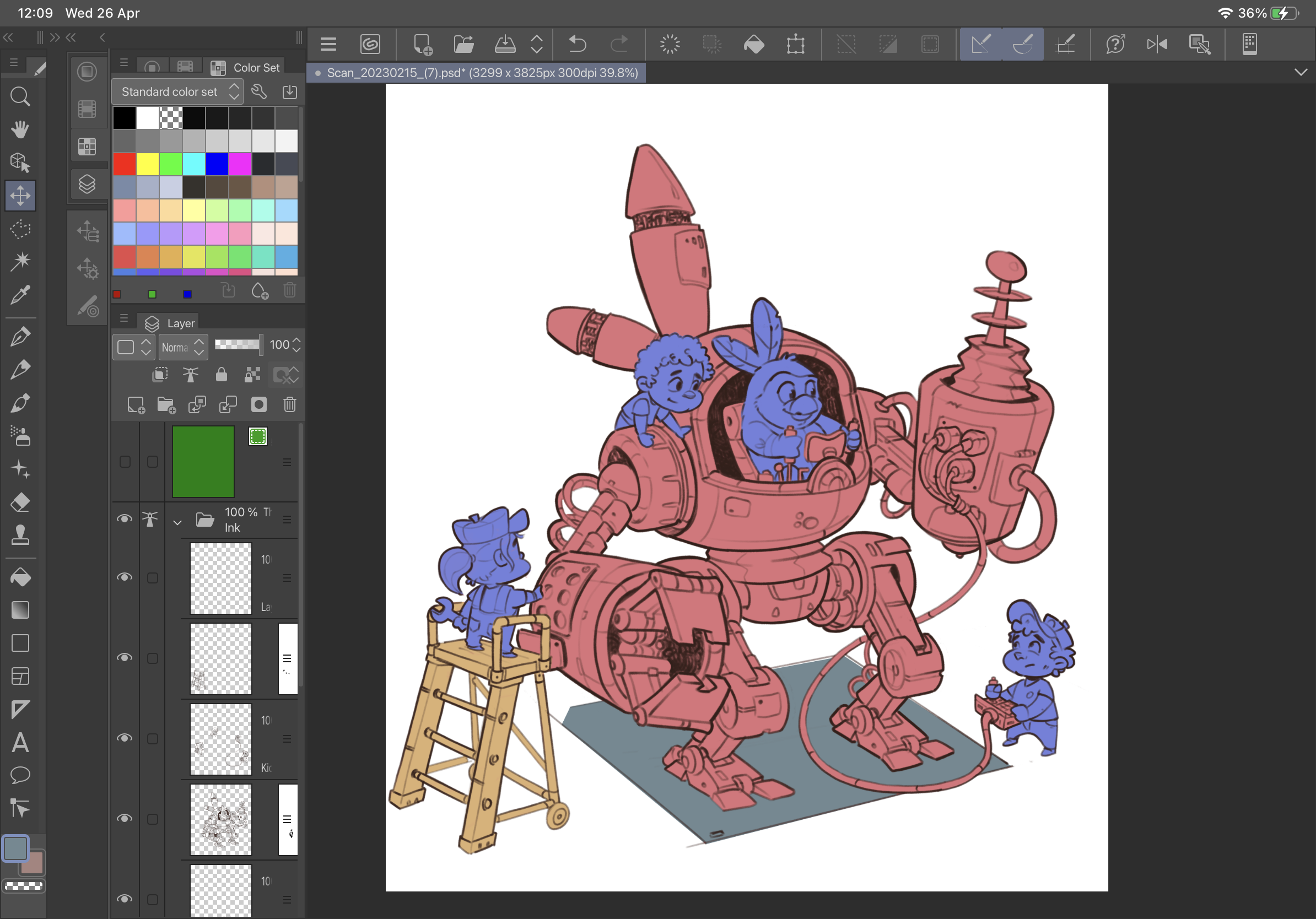Select the Fill bucket tool
This screenshot has height=919, width=1316.
point(20,577)
